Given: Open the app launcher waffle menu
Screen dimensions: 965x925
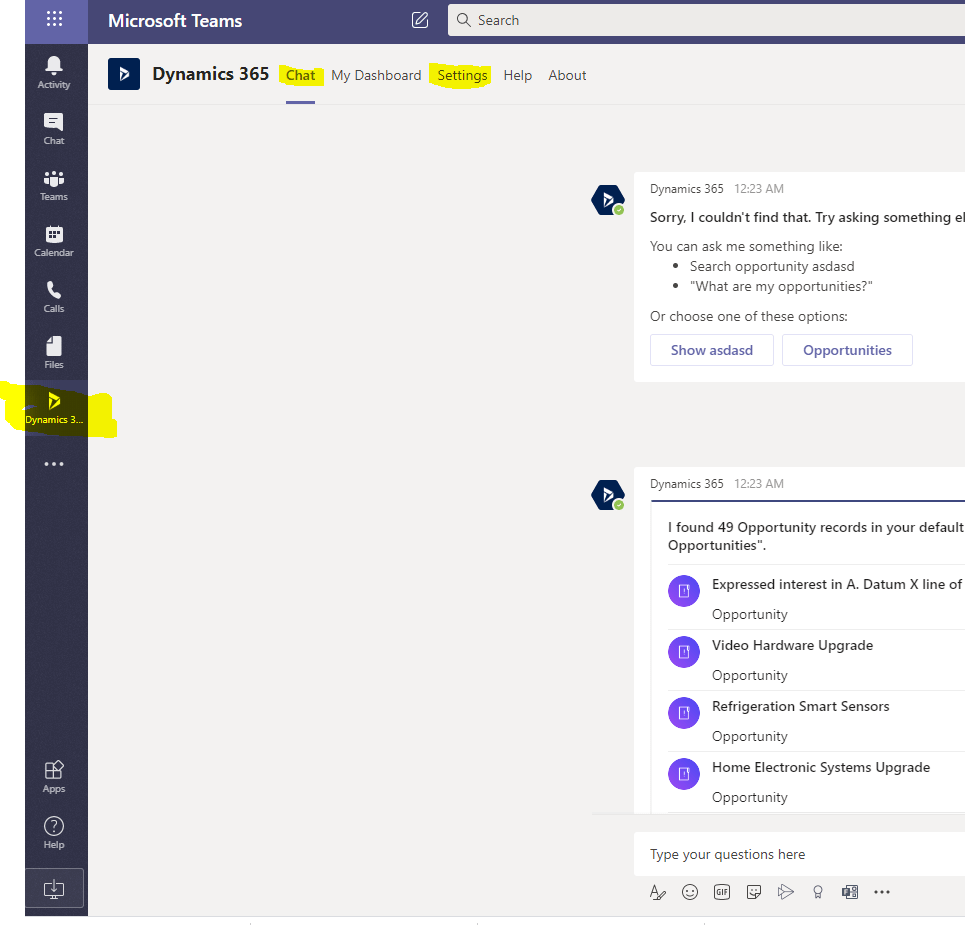Looking at the screenshot, I should point(54,19).
